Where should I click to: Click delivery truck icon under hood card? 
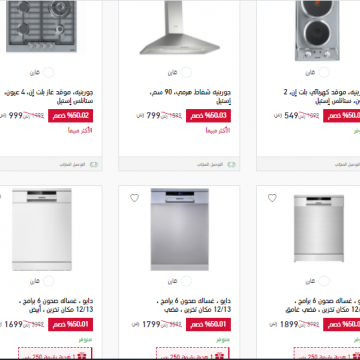[x=231, y=164]
